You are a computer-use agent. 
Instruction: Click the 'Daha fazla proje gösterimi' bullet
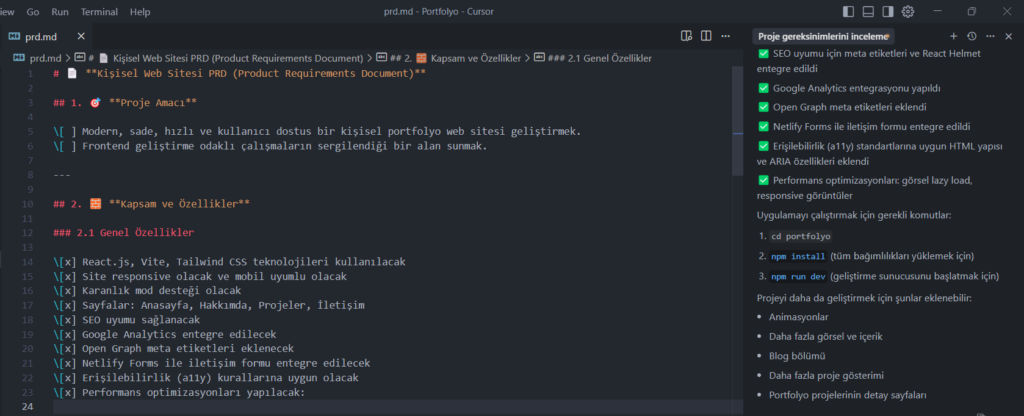(826, 376)
